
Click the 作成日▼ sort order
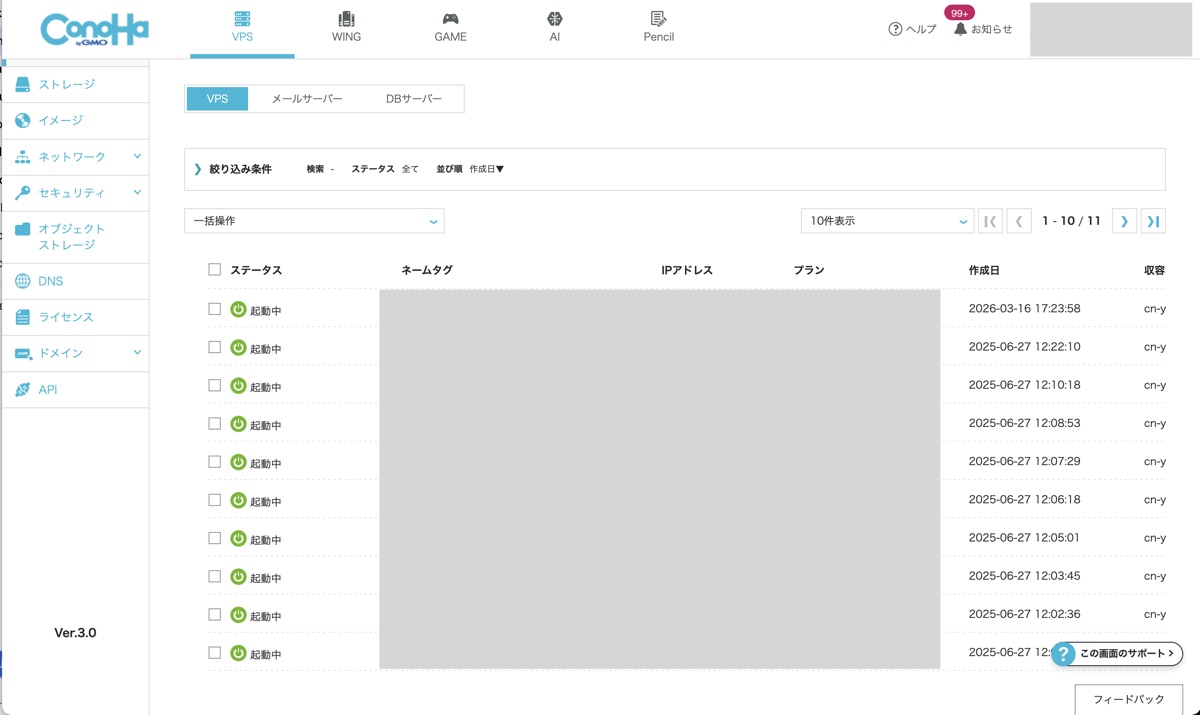pos(487,169)
